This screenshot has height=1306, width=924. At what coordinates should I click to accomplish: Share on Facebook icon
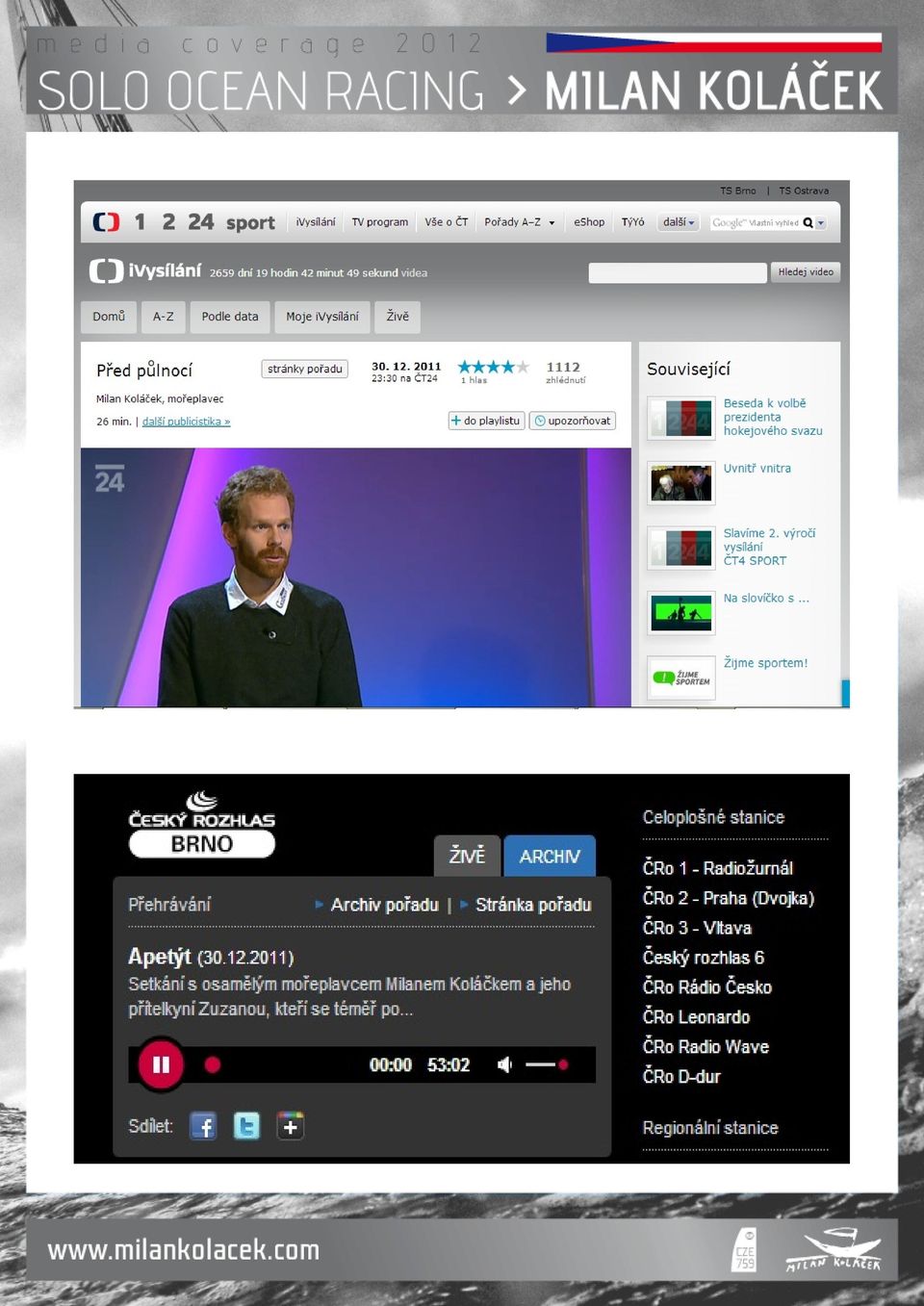(x=203, y=1126)
